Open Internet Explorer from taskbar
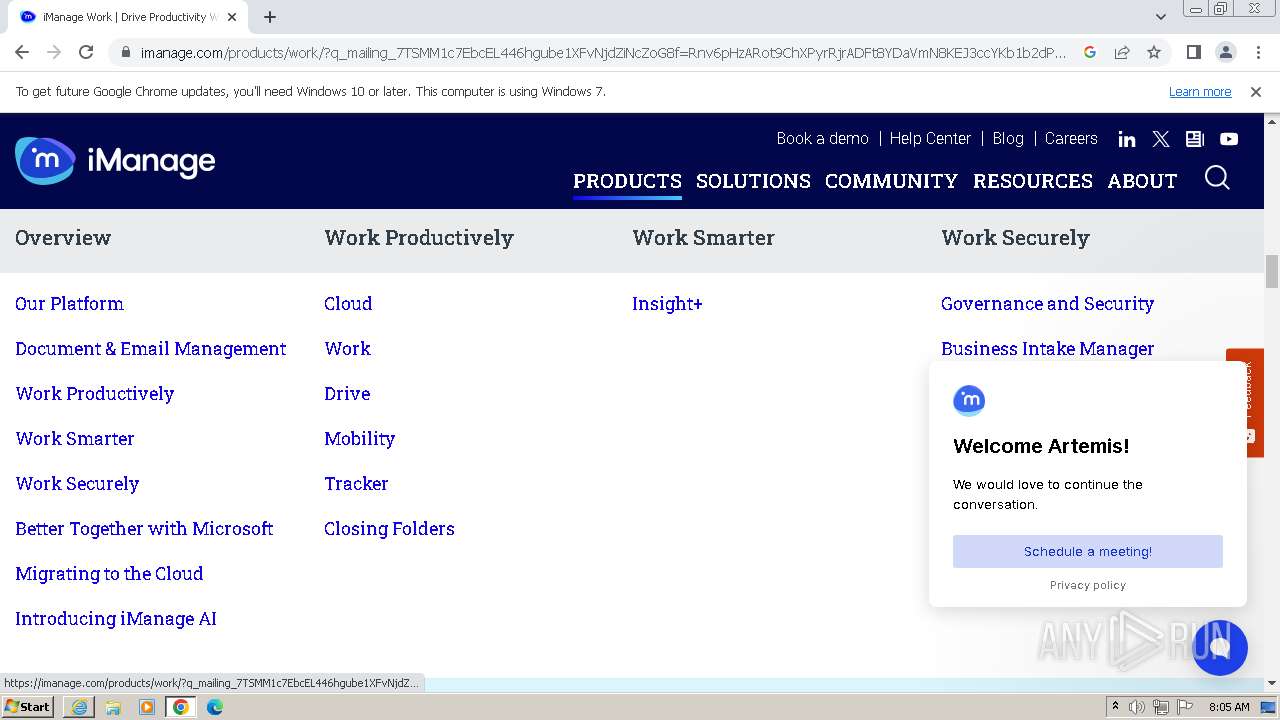 click(x=79, y=707)
